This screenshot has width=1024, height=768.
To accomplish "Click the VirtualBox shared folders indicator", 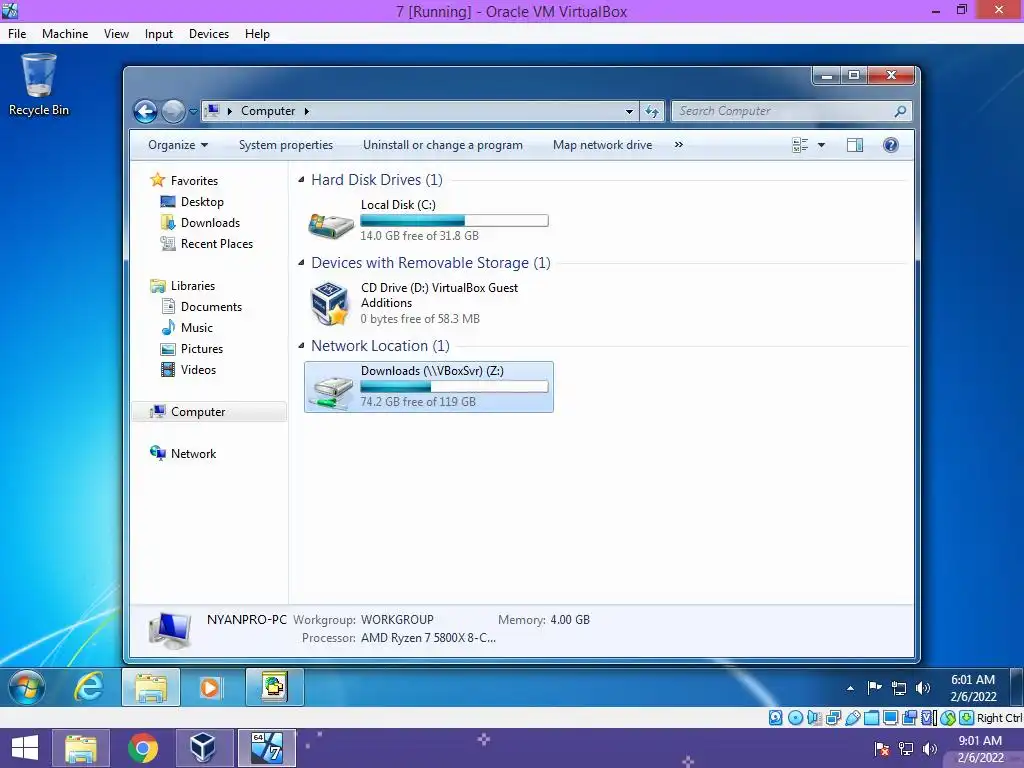I will tap(871, 718).
